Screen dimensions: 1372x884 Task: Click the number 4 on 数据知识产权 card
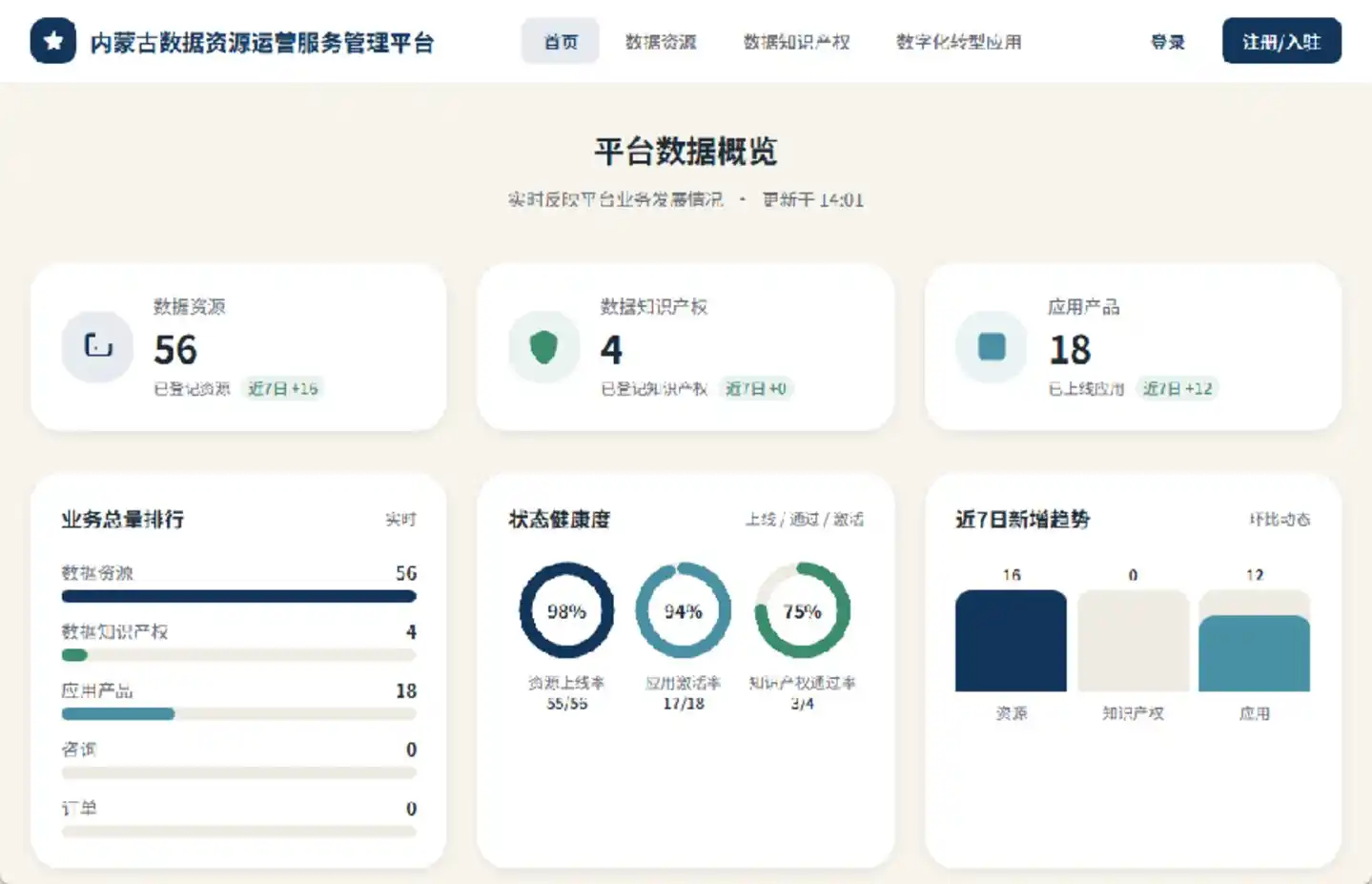(x=611, y=350)
